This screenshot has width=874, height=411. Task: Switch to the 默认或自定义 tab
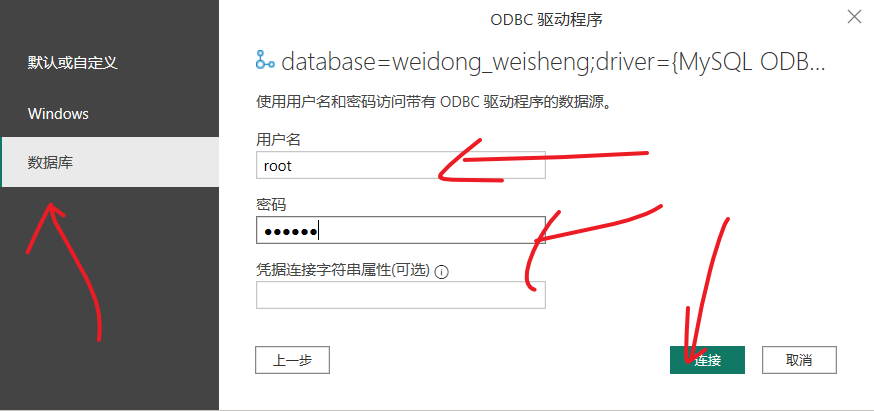tap(72, 62)
